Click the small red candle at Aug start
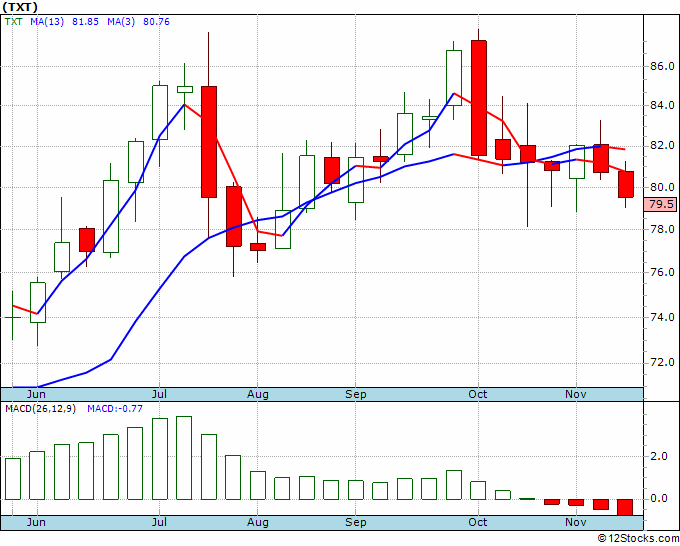This screenshot has height=546, width=680. click(258, 247)
